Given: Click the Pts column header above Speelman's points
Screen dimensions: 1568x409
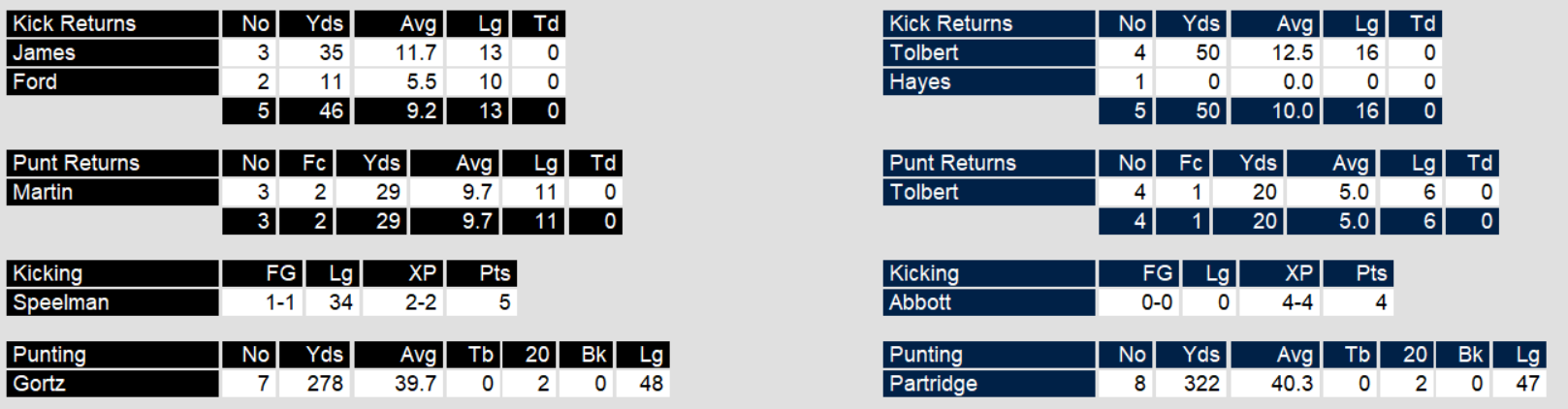Looking at the screenshot, I should (495, 273).
